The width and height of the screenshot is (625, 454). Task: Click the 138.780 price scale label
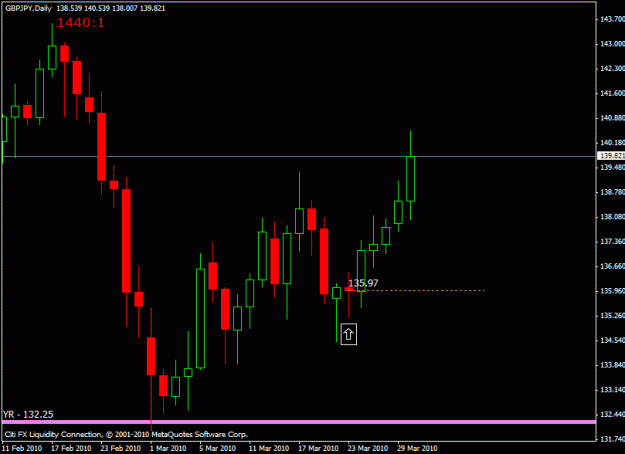(612, 192)
